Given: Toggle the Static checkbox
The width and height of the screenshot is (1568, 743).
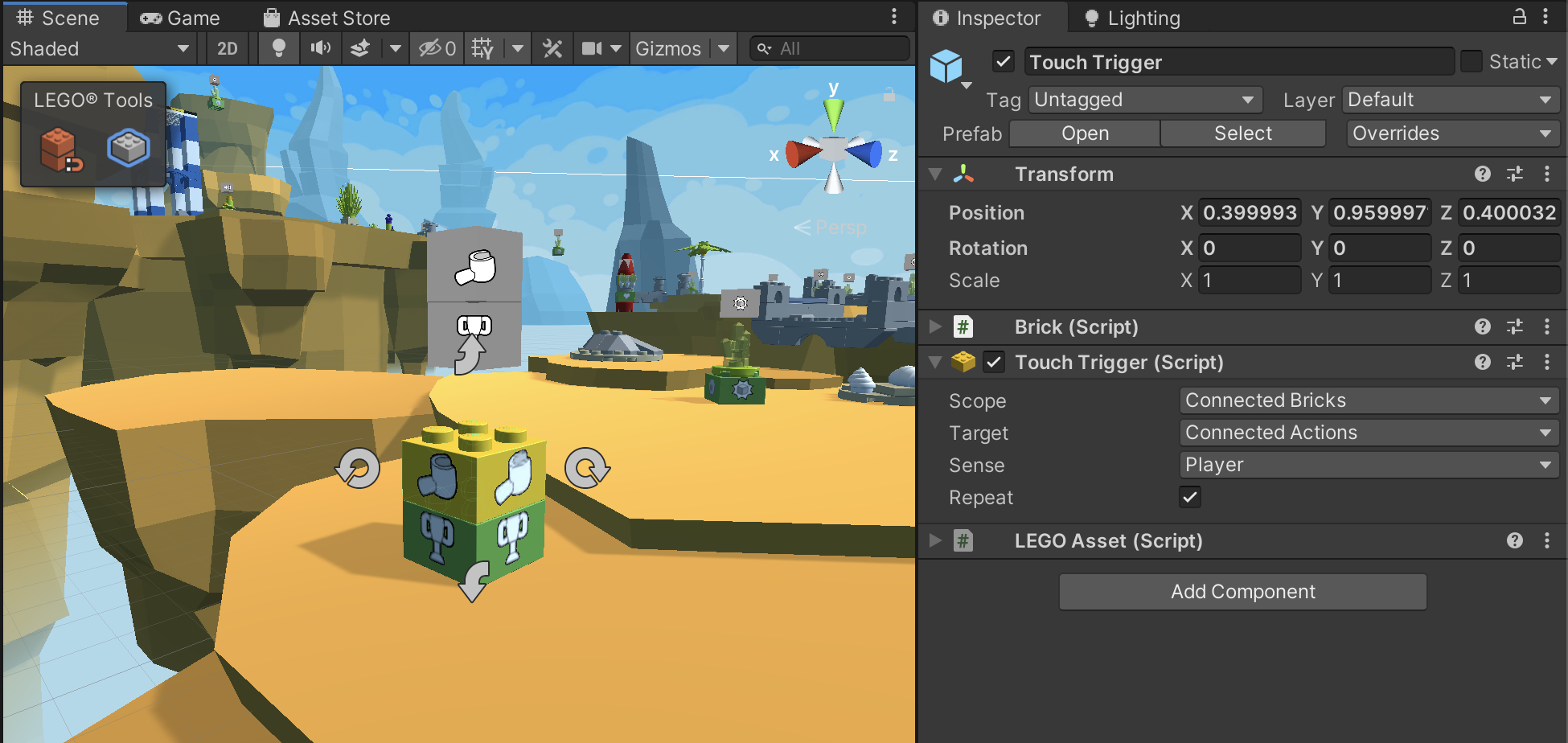Looking at the screenshot, I should (1472, 62).
